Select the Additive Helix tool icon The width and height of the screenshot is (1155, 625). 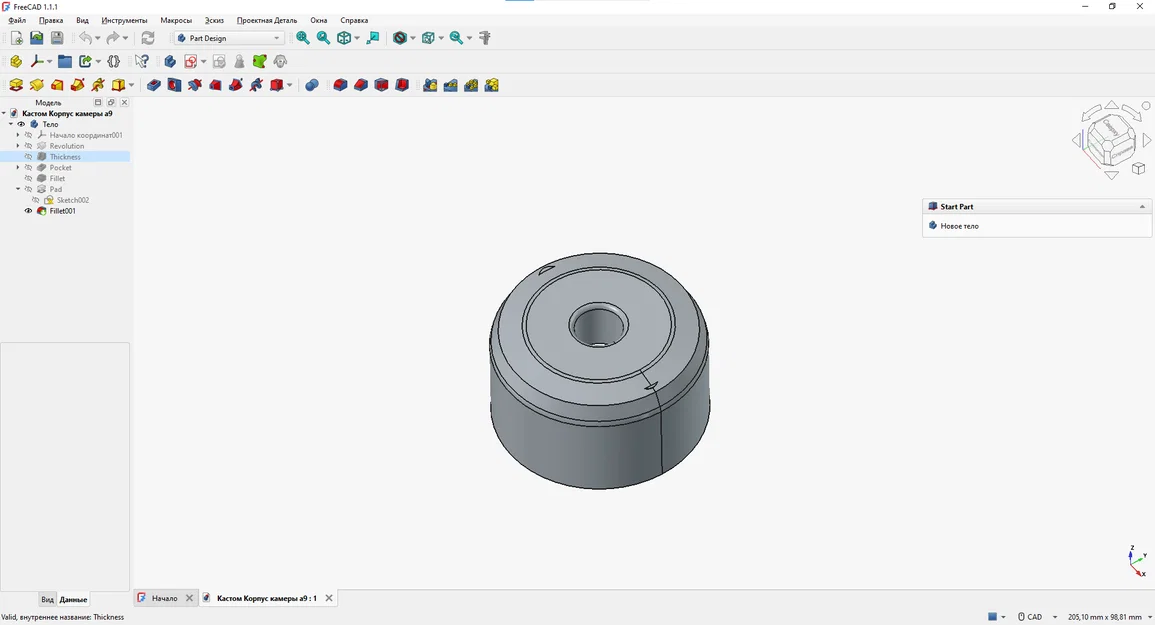99,85
